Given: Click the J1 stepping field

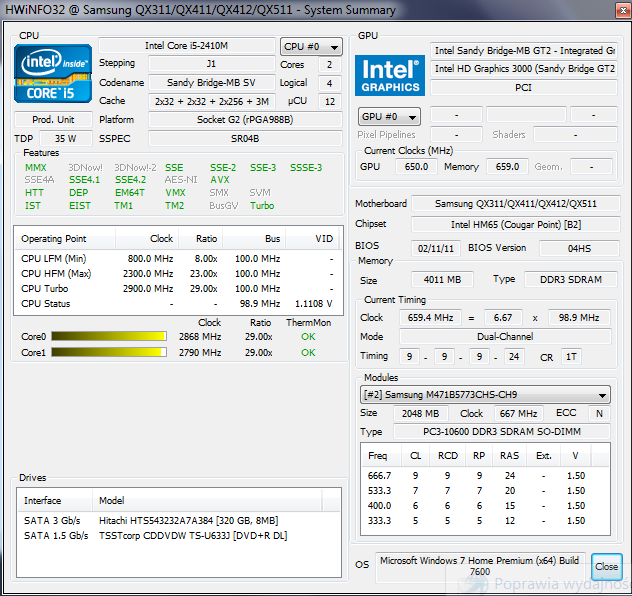Looking at the screenshot, I should (x=212, y=64).
